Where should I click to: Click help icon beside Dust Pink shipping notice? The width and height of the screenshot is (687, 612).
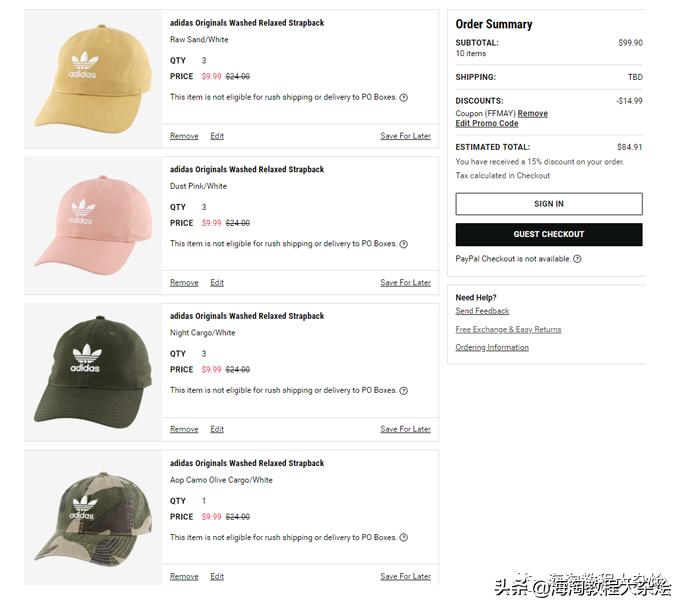404,244
